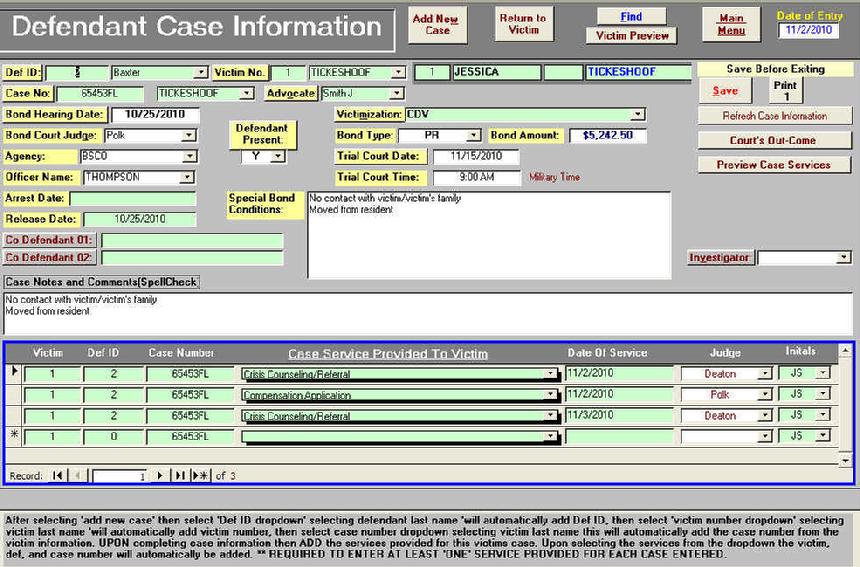Go to next record in navigator
Screen dimensions: 860x567
tap(160, 475)
